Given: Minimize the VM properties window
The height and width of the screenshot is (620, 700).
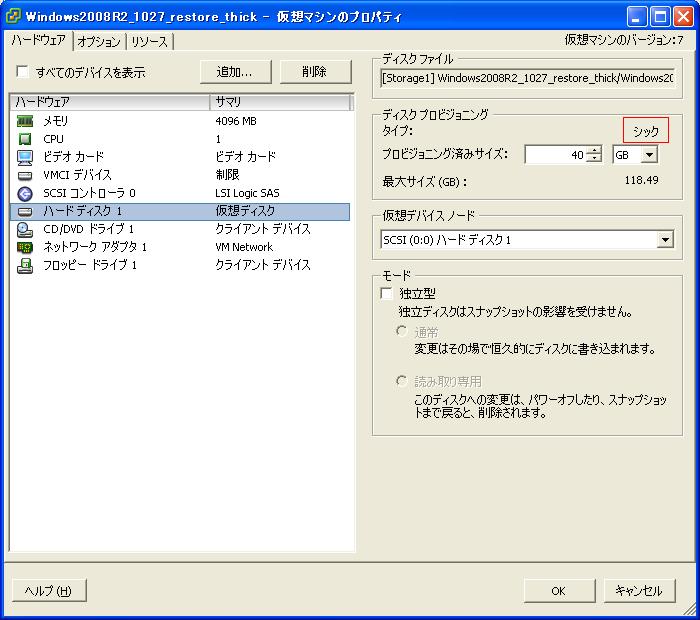Looking at the screenshot, I should click(637, 17).
